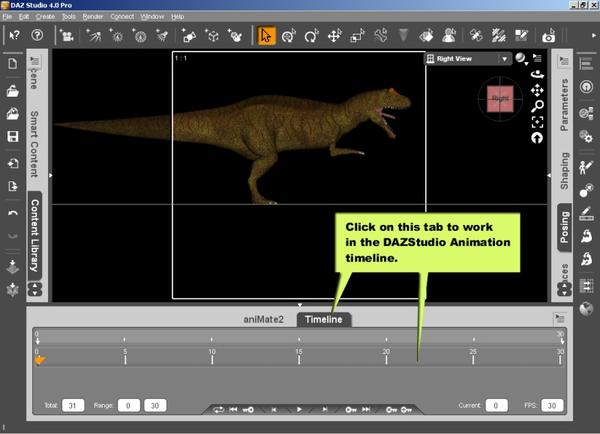Jump to the first frame of the timeline
Viewport: 600px width, 434px height.
233,410
